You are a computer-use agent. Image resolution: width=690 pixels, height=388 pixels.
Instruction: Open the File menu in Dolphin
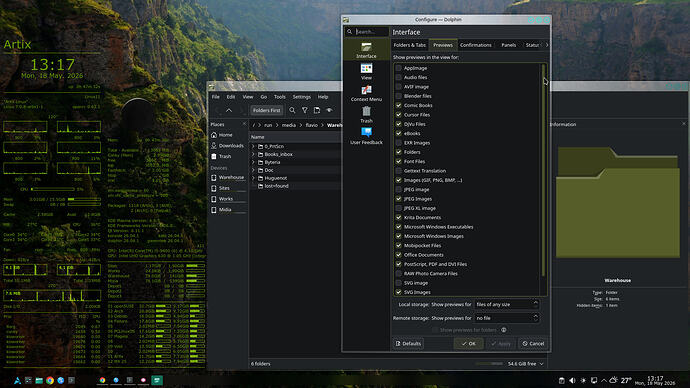(216, 97)
